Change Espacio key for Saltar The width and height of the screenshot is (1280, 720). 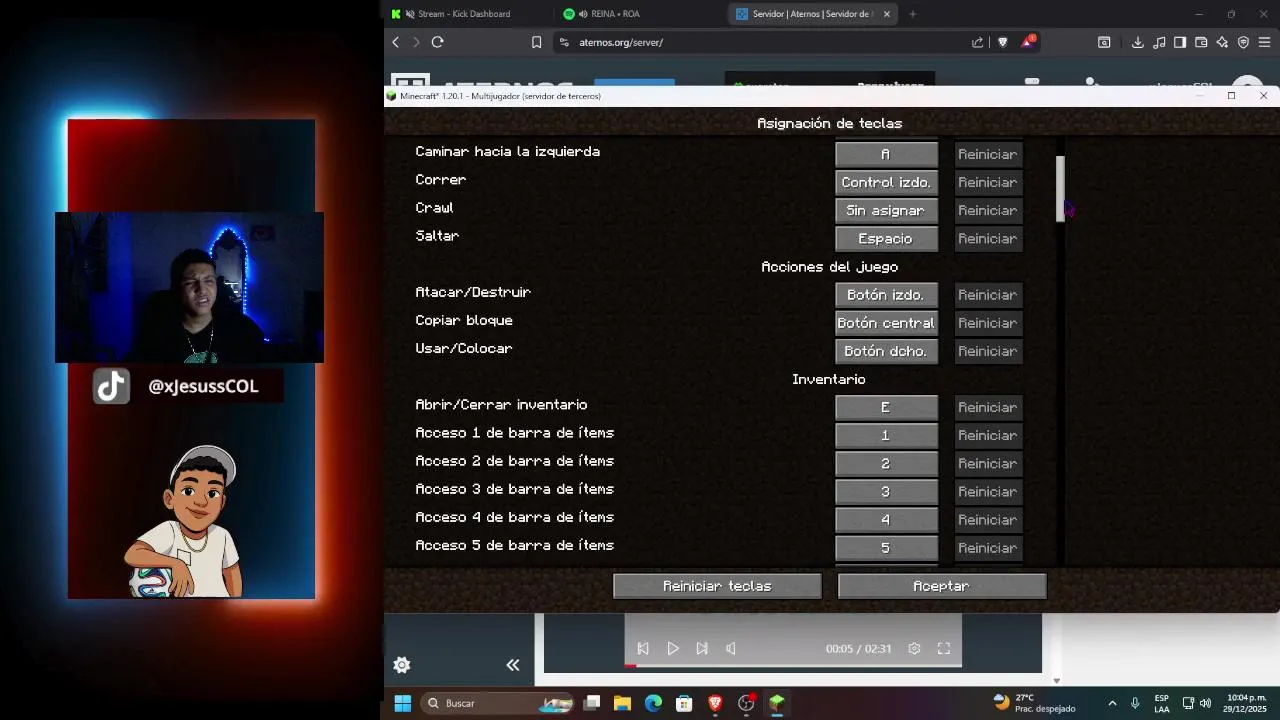pos(886,238)
